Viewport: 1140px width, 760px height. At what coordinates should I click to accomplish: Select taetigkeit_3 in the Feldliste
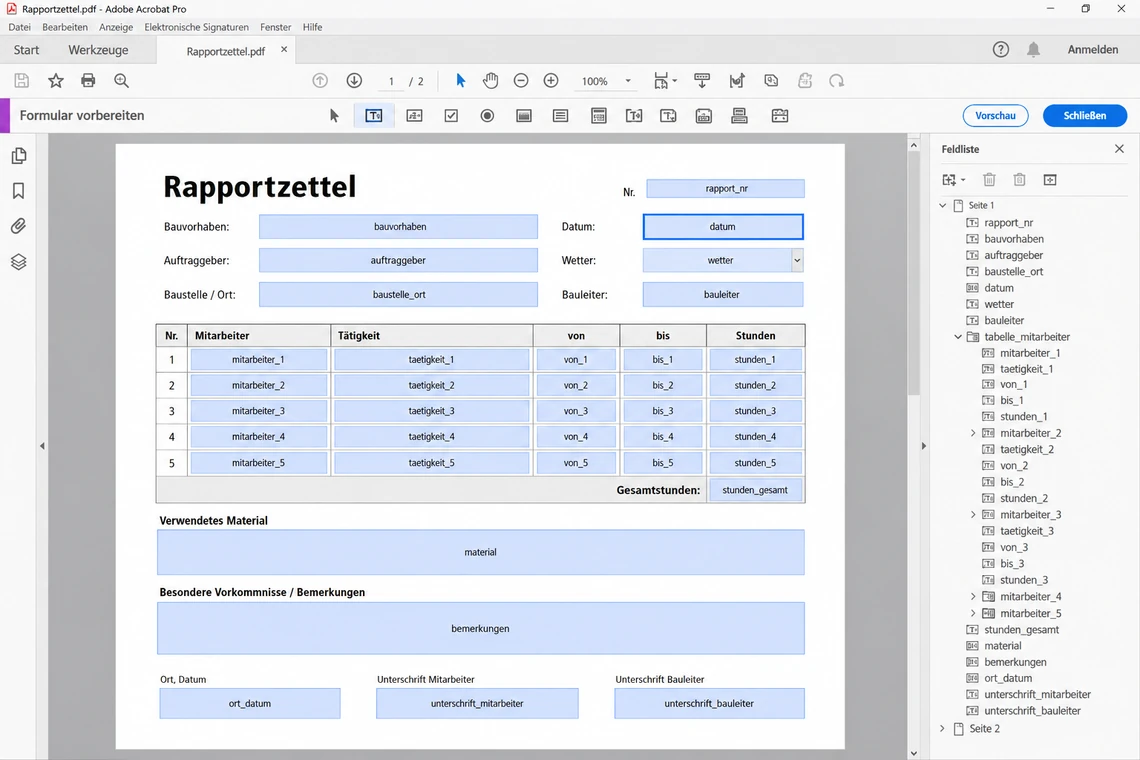click(x=1027, y=531)
